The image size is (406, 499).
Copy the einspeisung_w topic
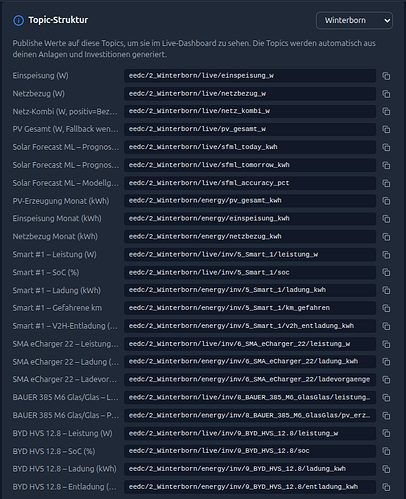(386, 76)
